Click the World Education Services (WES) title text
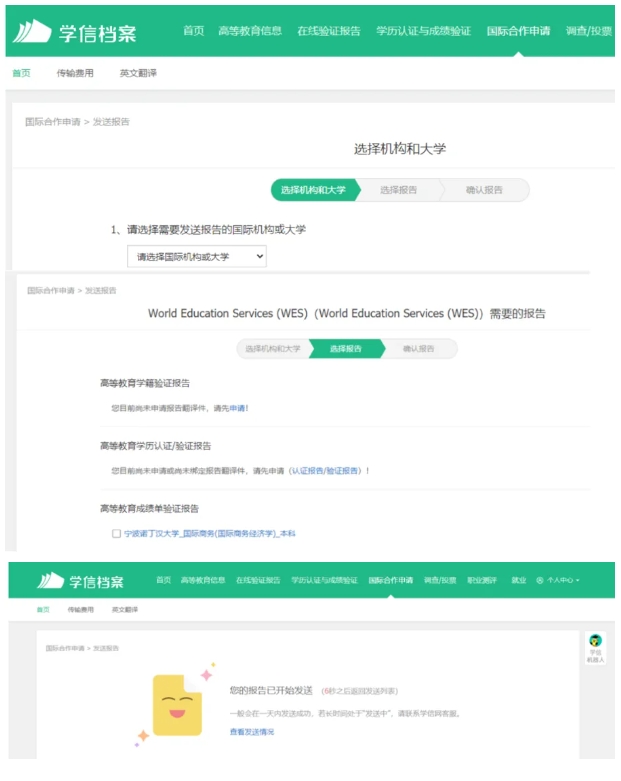 click(x=347, y=313)
